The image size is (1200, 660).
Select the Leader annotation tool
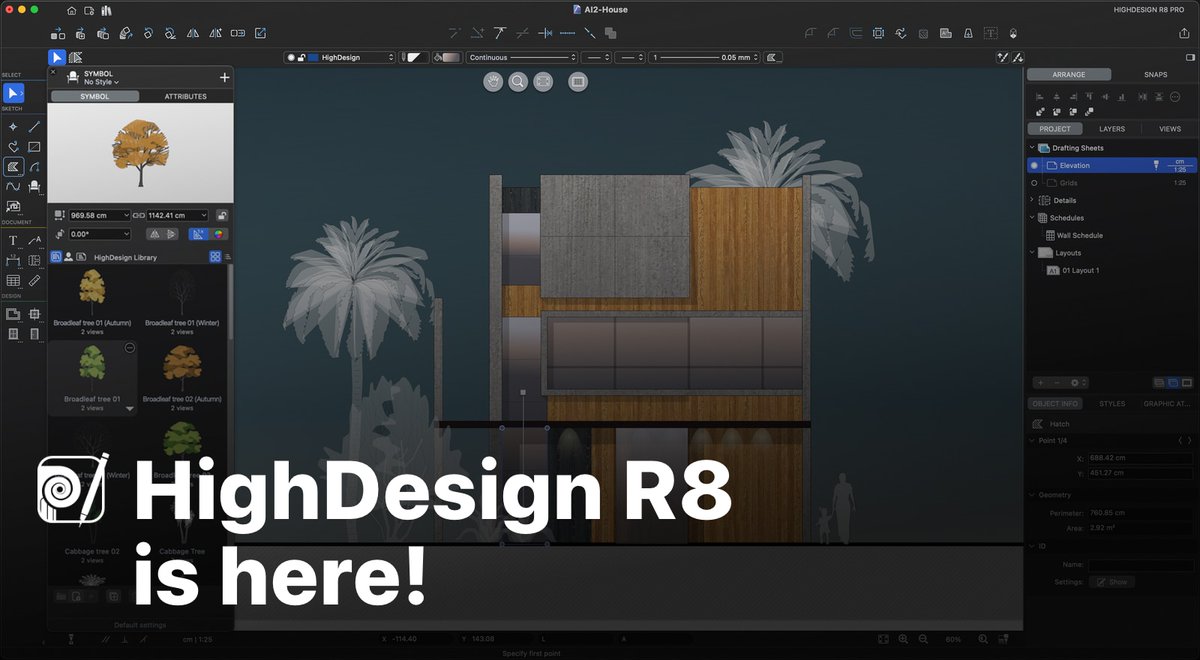(35, 241)
